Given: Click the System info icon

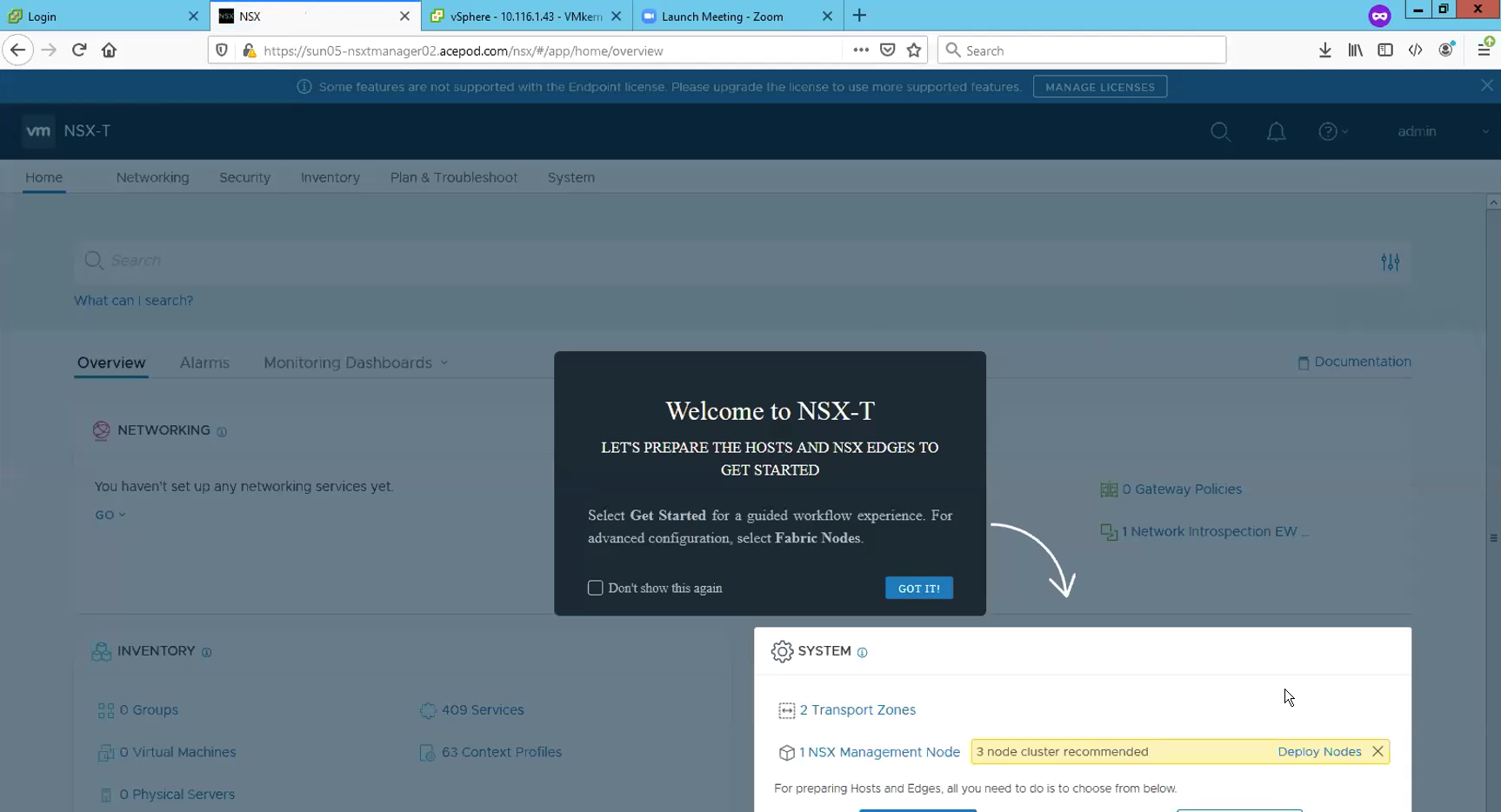Looking at the screenshot, I should pos(862,653).
